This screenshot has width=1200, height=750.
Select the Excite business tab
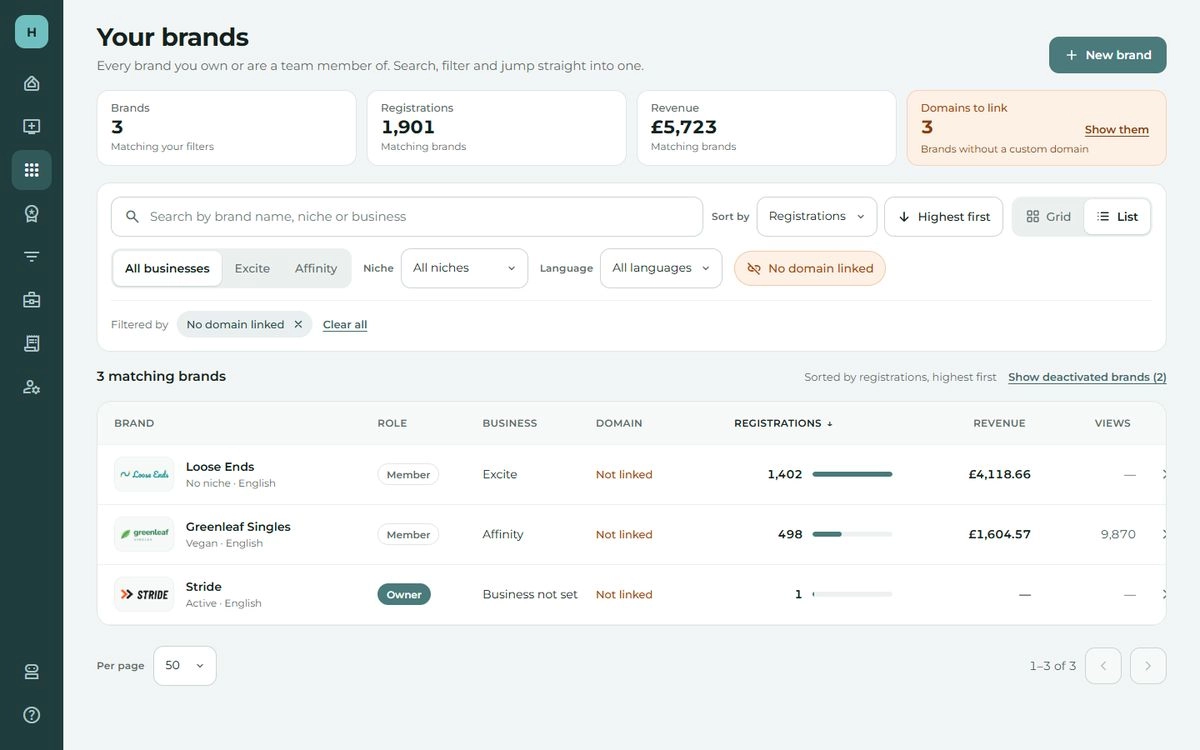click(x=252, y=268)
